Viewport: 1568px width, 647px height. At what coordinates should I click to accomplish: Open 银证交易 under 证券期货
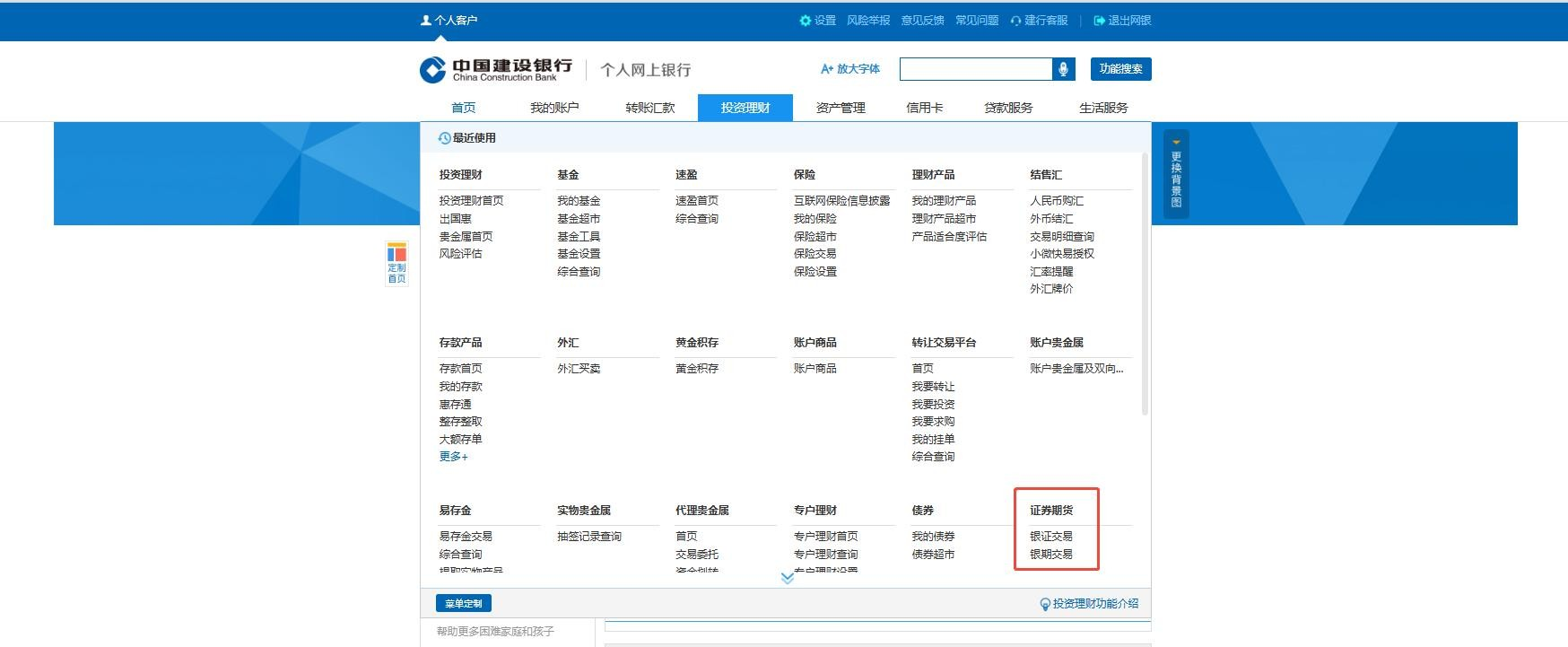[1051, 537]
